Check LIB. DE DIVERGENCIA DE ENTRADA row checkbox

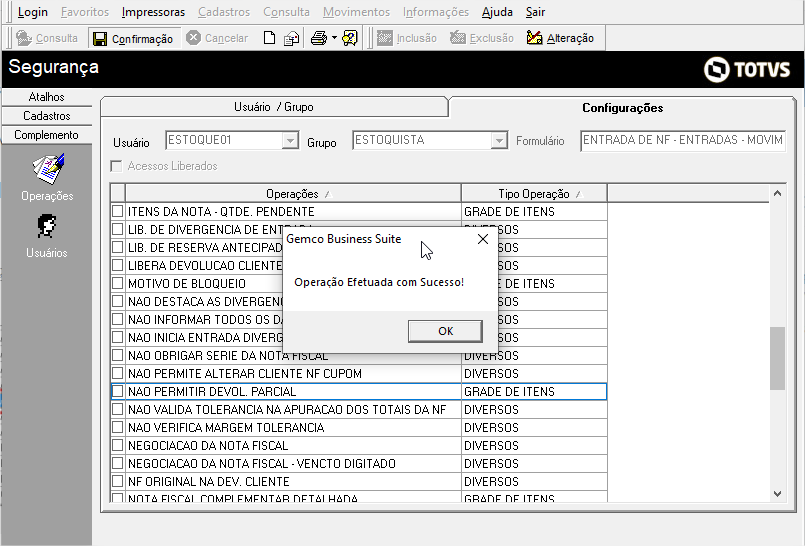tap(118, 229)
